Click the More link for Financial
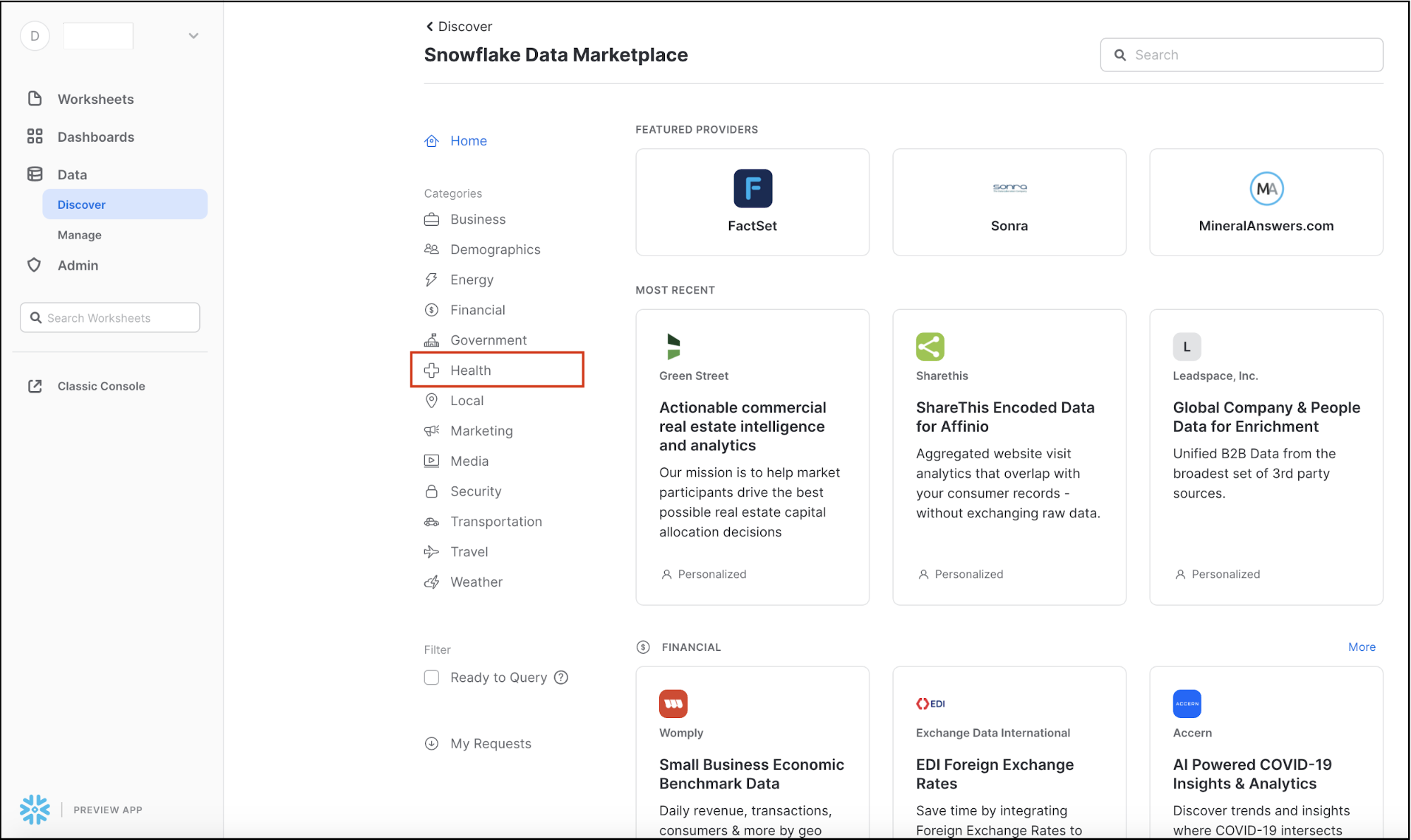Image resolution: width=1411 pixels, height=840 pixels. [x=1361, y=647]
